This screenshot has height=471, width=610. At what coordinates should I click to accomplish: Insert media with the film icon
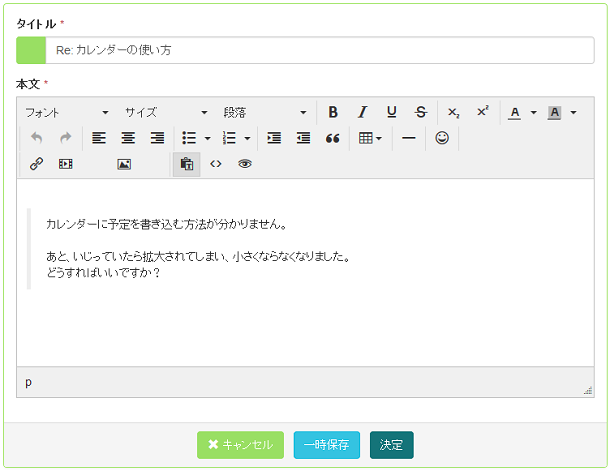point(65,164)
